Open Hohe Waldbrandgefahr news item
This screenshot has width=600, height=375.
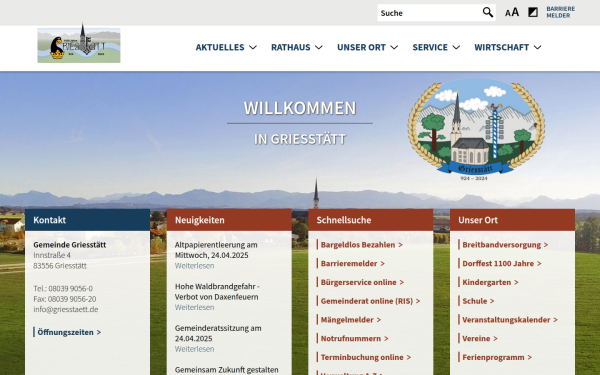coord(217,292)
